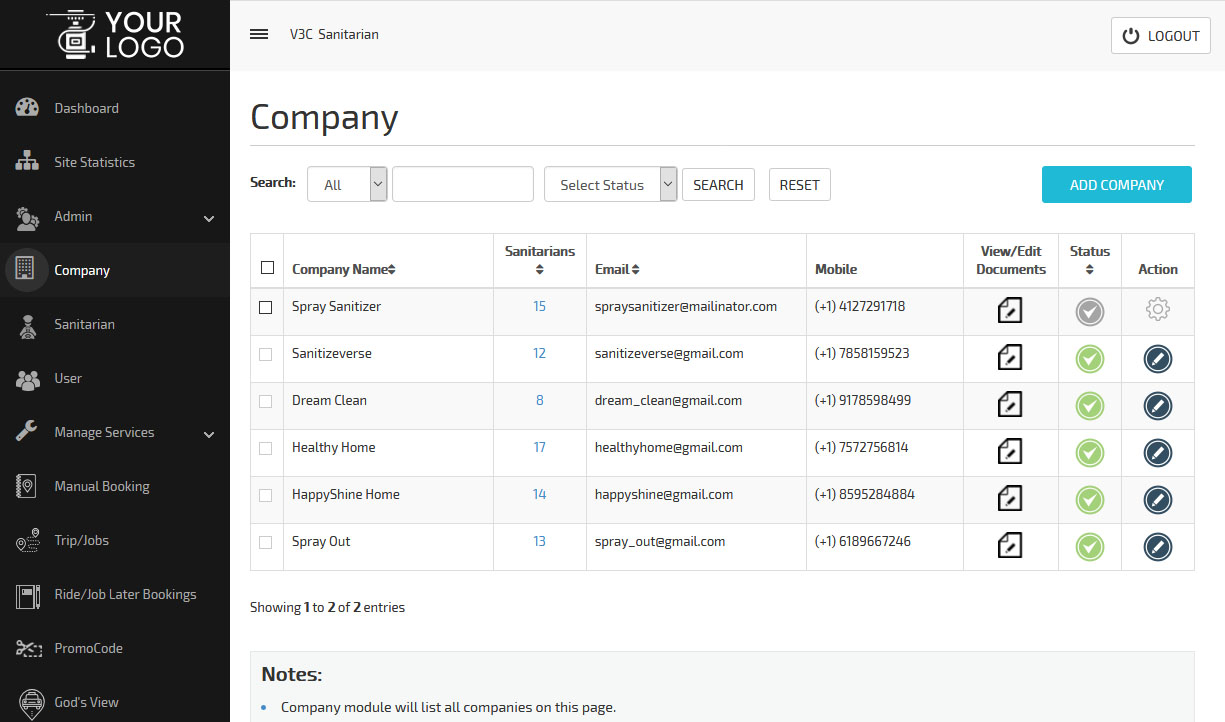Image resolution: width=1225 pixels, height=722 pixels.
Task: Edit the Sanitizeverse company
Action: click(x=1157, y=359)
